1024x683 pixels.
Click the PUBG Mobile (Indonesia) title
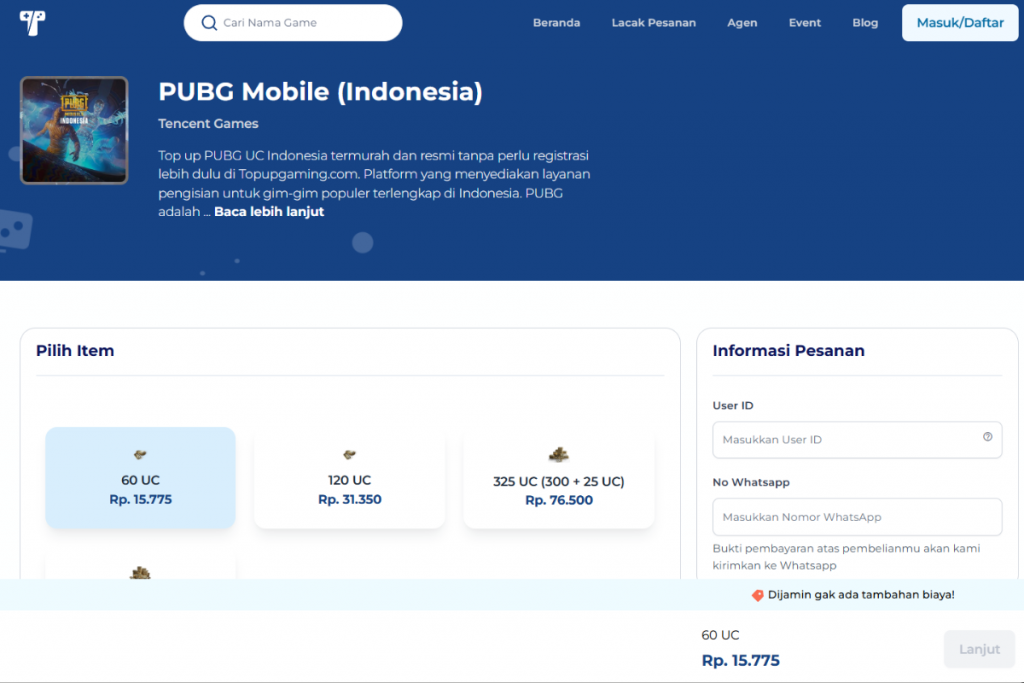click(320, 91)
